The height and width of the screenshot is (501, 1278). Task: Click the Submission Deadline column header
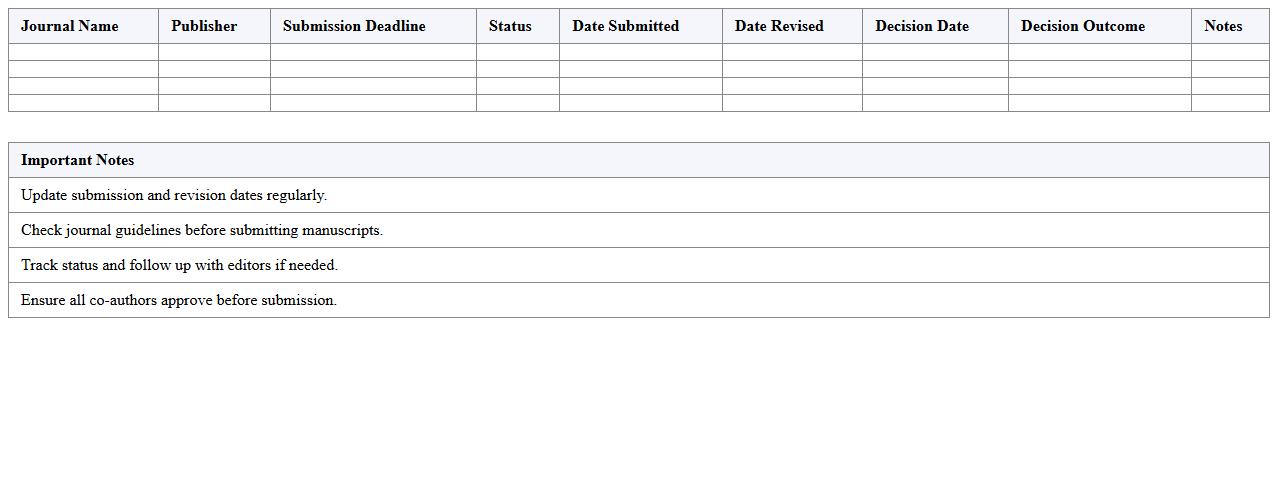click(354, 26)
